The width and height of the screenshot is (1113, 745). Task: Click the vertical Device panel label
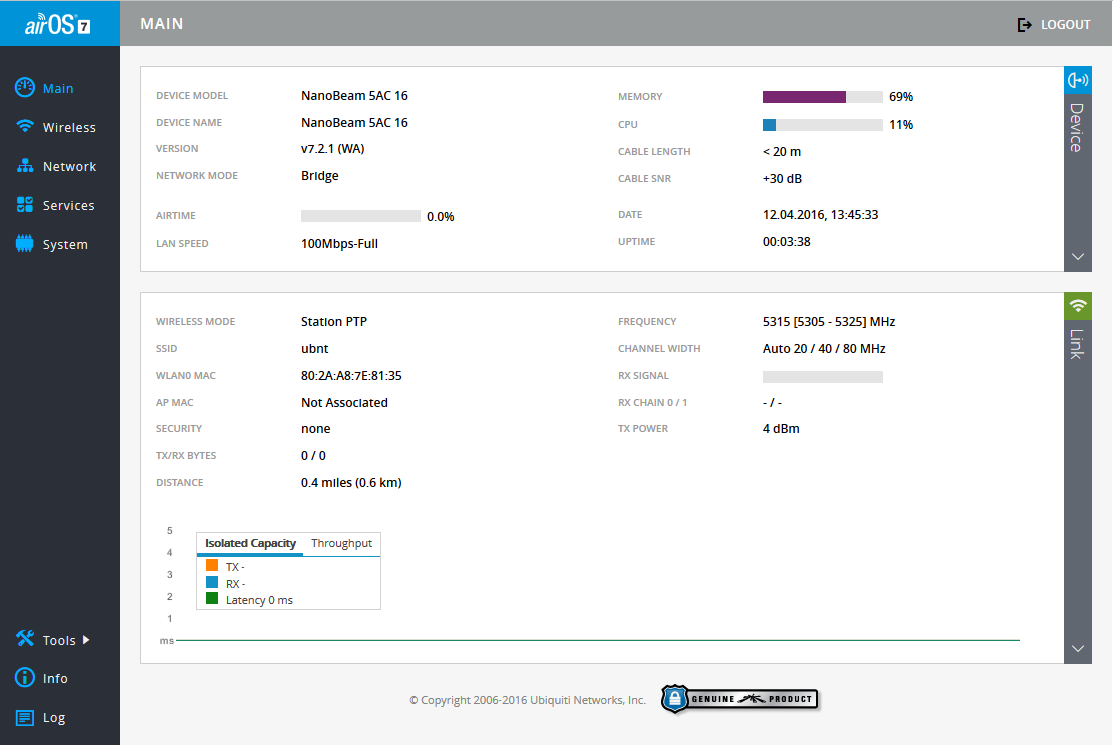pyautogui.click(x=1077, y=128)
